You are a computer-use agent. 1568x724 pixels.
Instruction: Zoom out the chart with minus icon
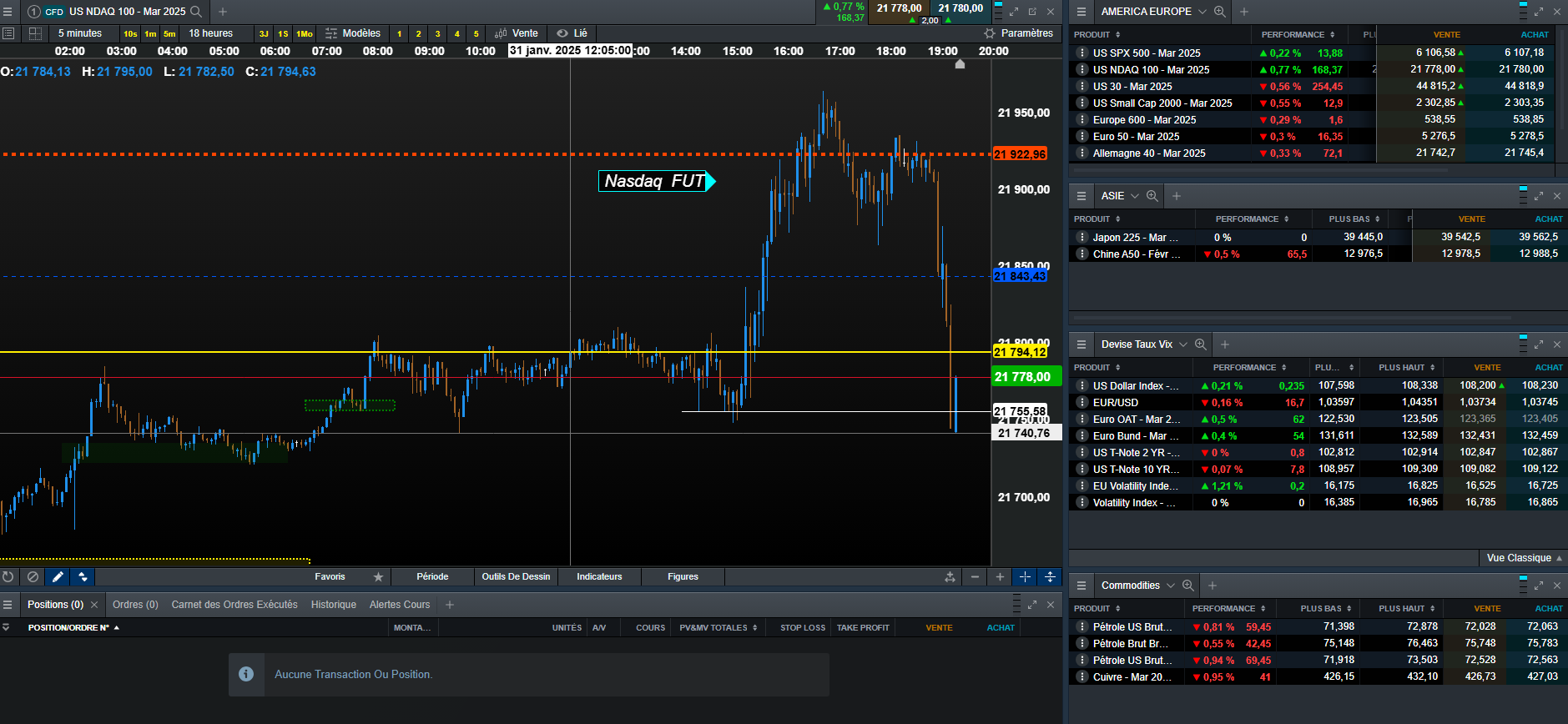point(975,576)
